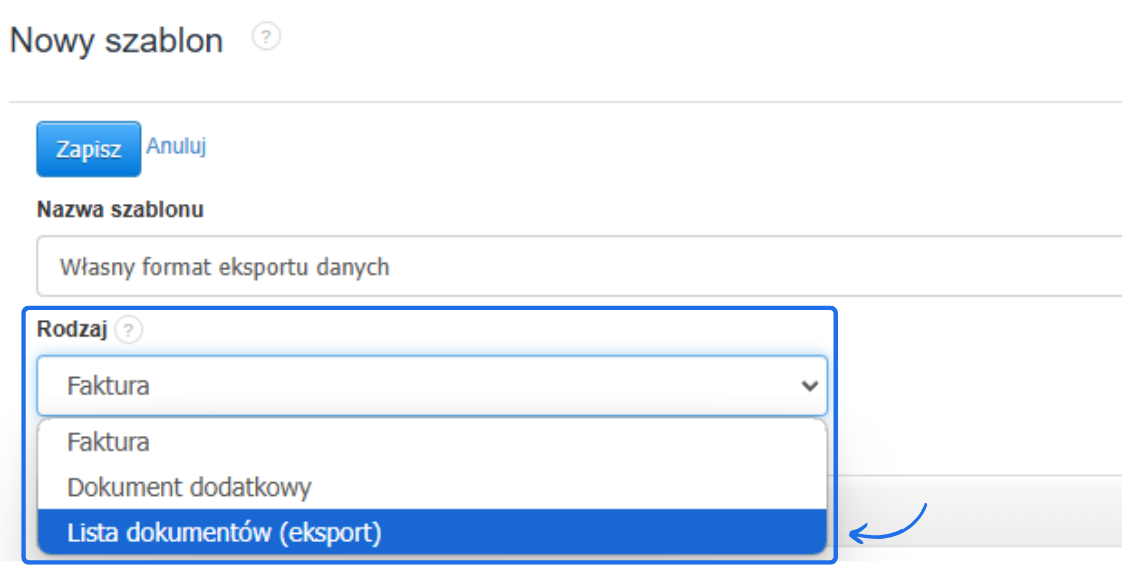Click the Nowy szablon page heading
Image resolution: width=1125 pixels, height=573 pixels.
coord(116,41)
